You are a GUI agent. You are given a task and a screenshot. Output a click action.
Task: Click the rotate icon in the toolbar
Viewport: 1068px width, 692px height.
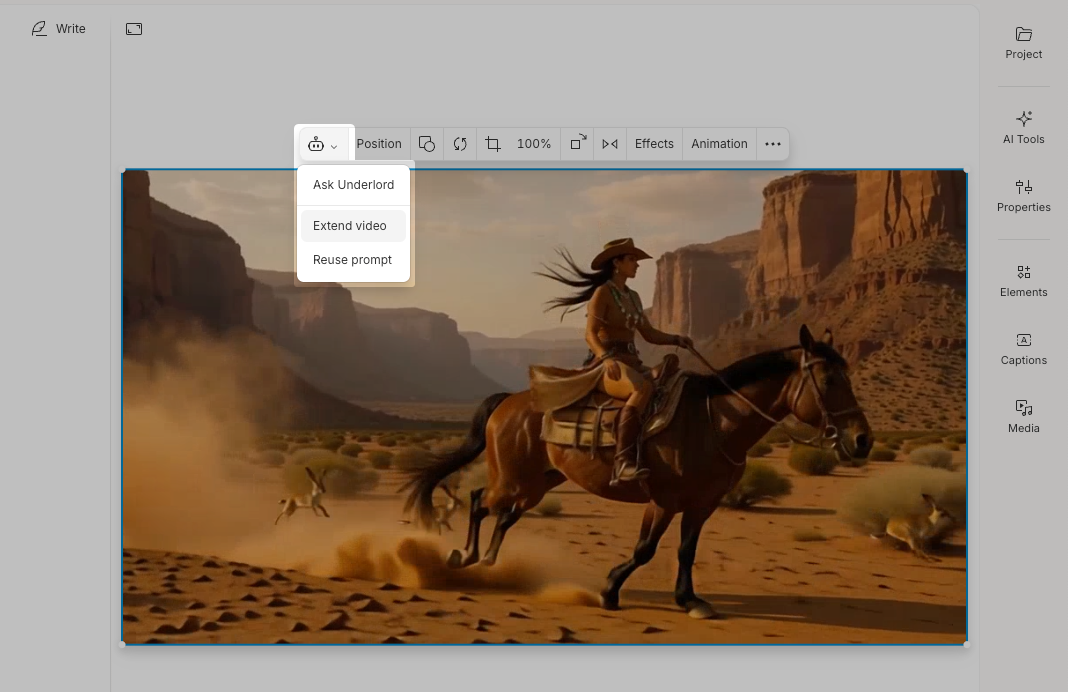[x=459, y=143]
